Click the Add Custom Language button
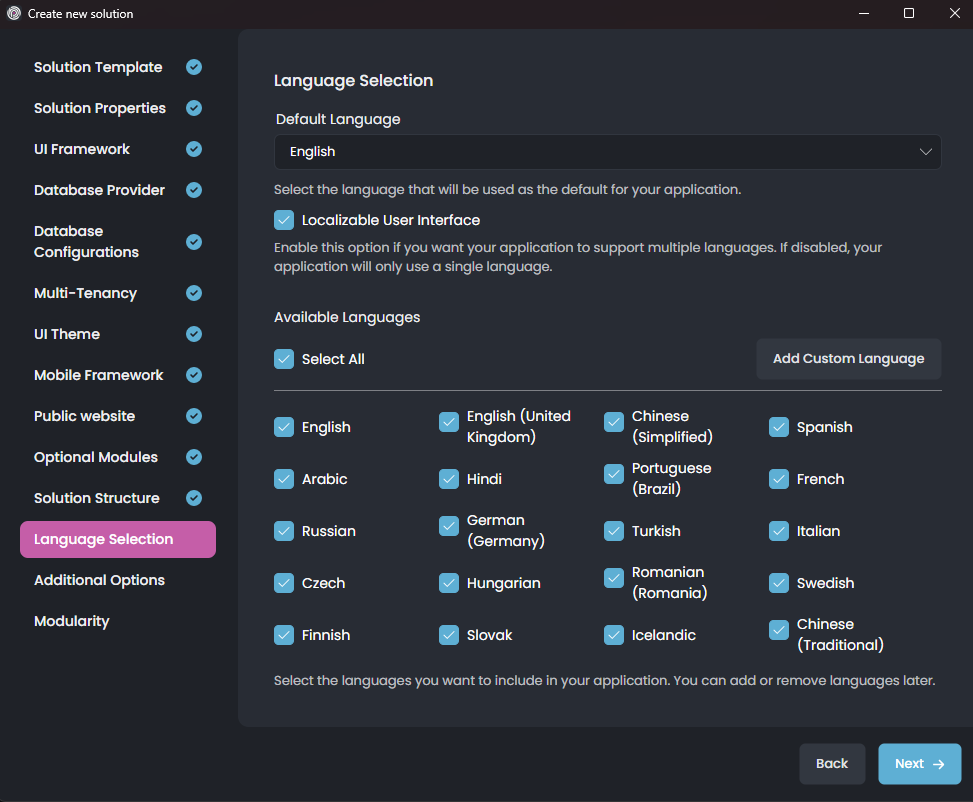This screenshot has width=973, height=802. (x=847, y=358)
